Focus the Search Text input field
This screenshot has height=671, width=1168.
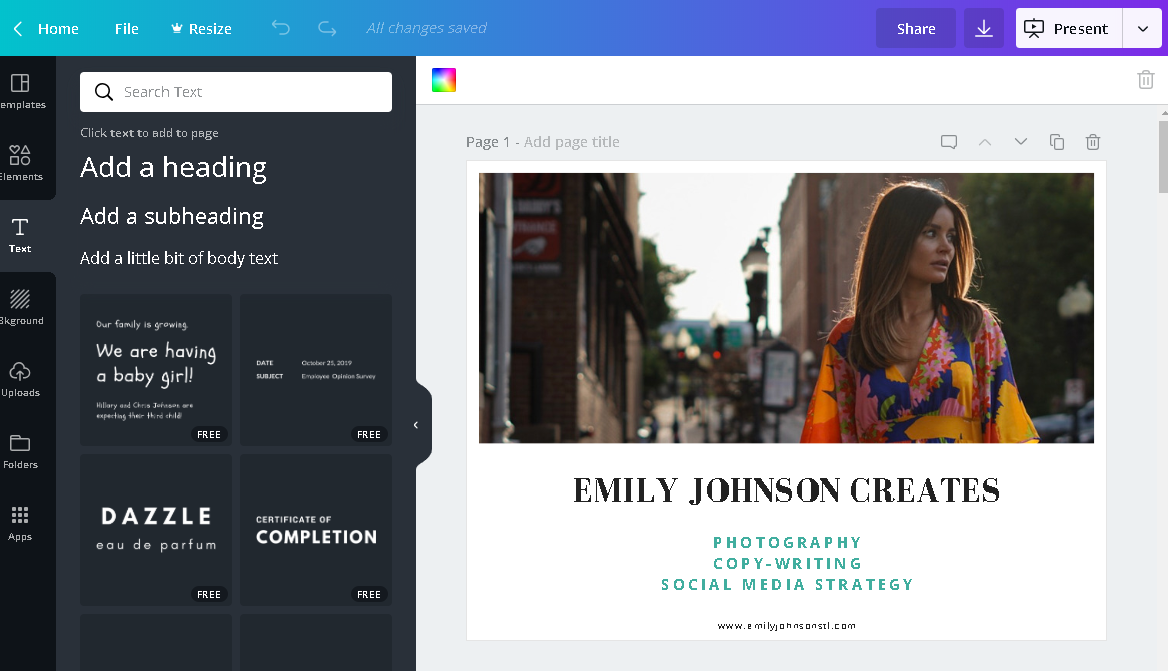point(235,92)
